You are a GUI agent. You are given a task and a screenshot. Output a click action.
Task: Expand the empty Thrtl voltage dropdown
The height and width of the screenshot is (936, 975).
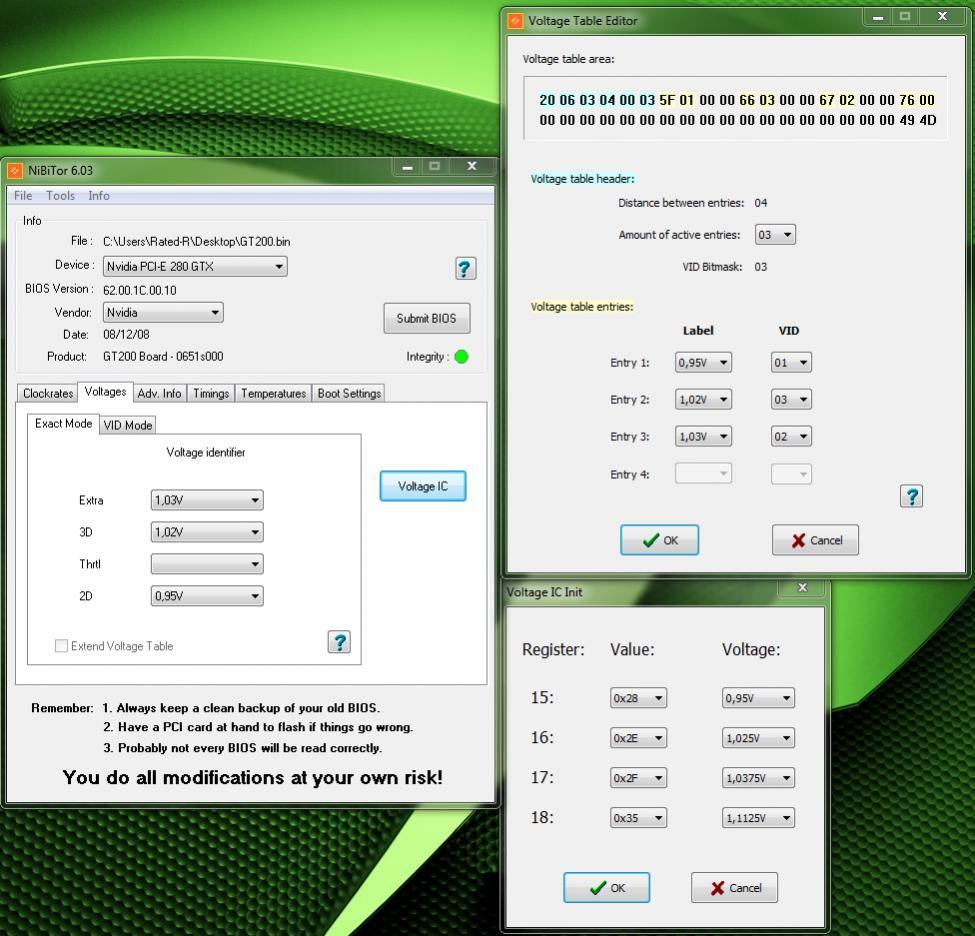click(207, 564)
